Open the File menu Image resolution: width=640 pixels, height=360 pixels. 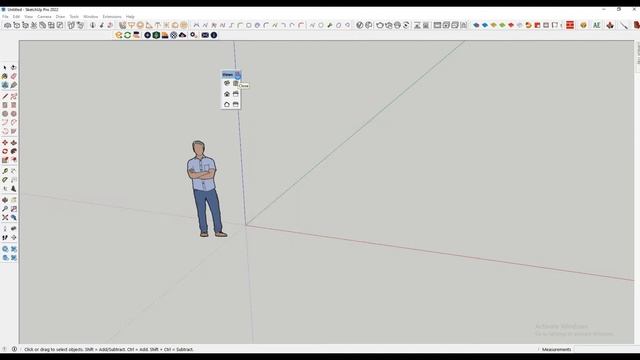(5, 17)
